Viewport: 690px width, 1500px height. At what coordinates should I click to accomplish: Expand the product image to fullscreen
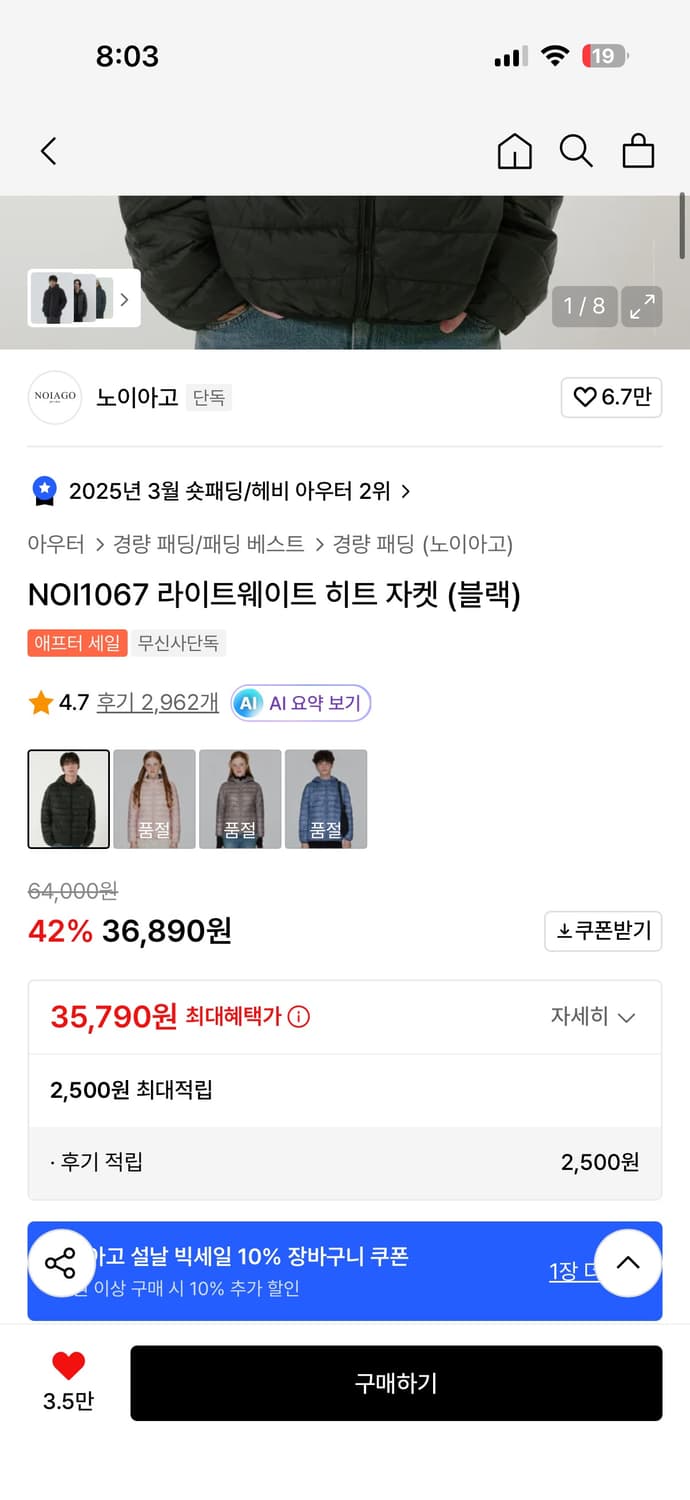[641, 307]
